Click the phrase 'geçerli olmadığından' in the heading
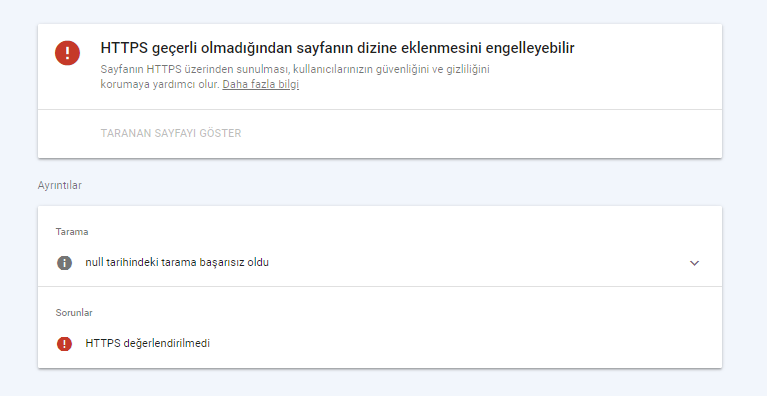This screenshot has width=767, height=396. coord(222,48)
